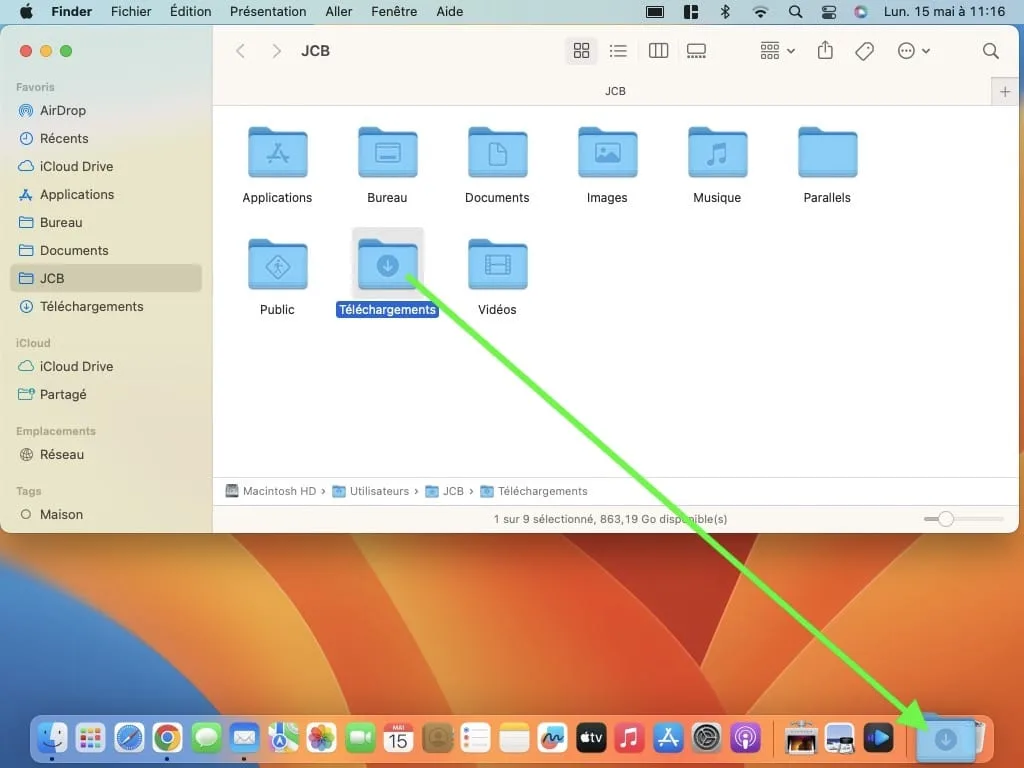Open the Aller menu
Screen dimensions: 1024x768
pyautogui.click(x=339, y=11)
